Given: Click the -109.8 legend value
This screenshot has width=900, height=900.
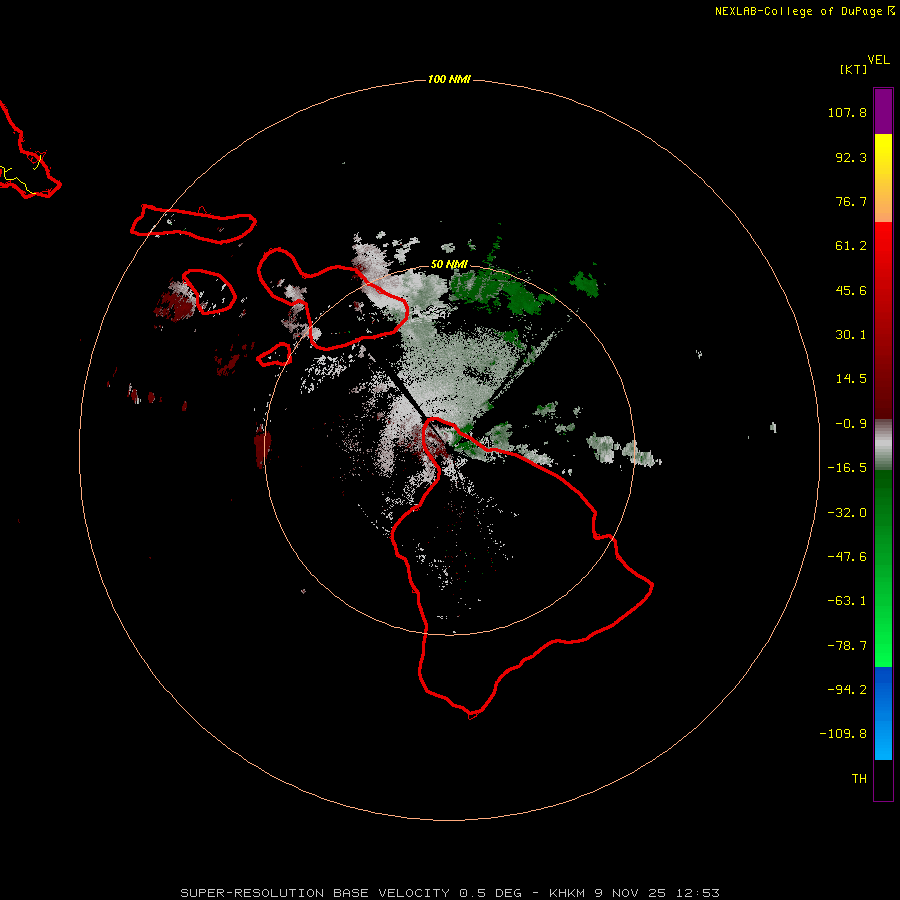Looking at the screenshot, I should 843,734.
